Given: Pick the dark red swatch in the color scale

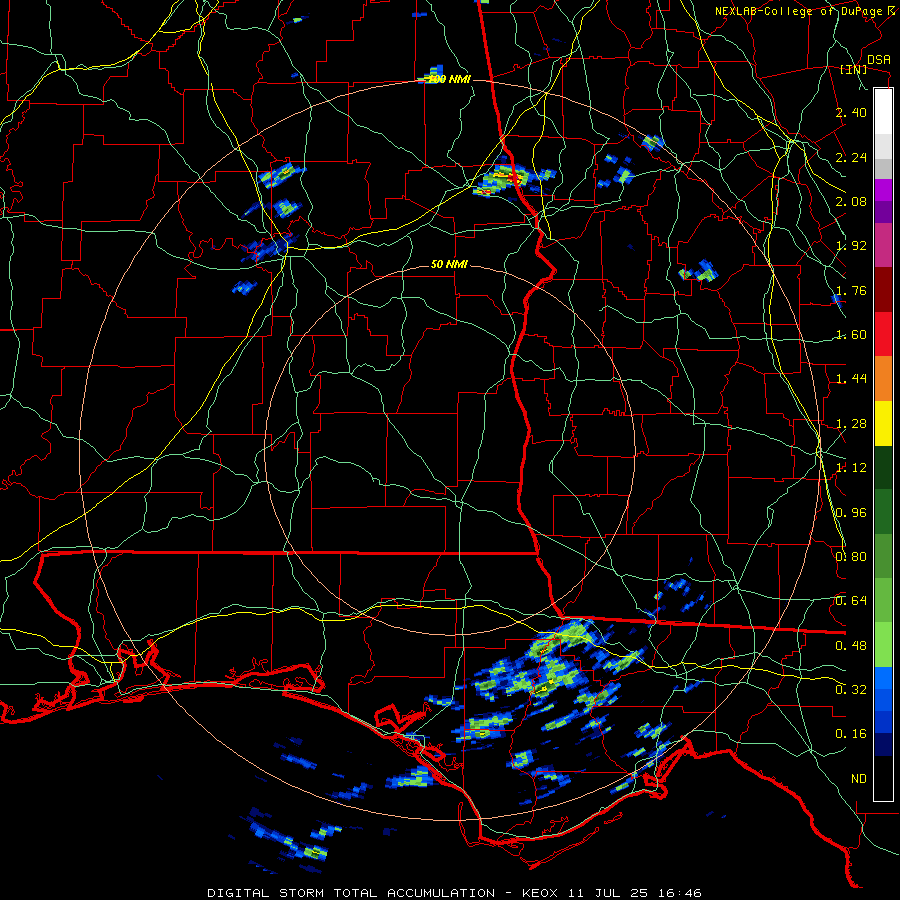Looking at the screenshot, I should click(883, 290).
